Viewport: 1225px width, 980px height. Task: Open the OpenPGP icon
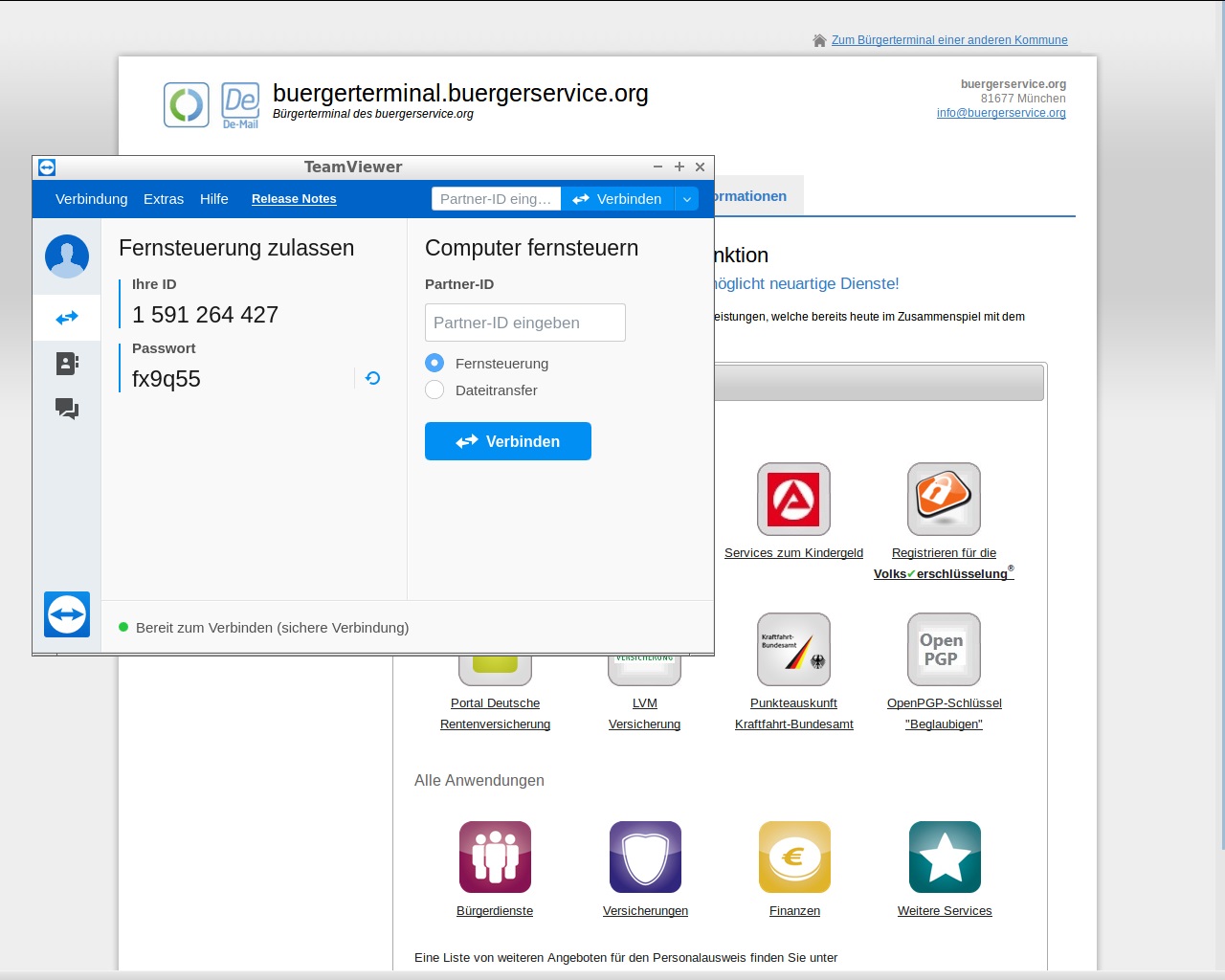944,650
